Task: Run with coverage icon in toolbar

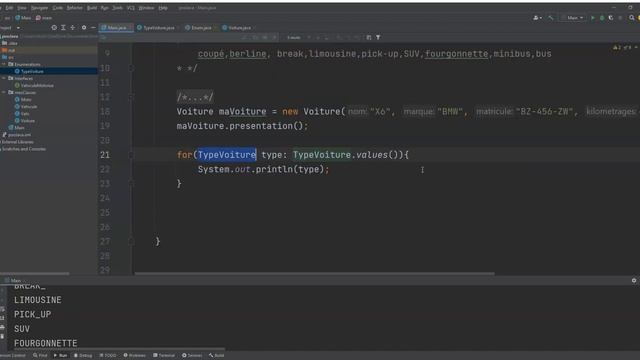Action: point(611,18)
